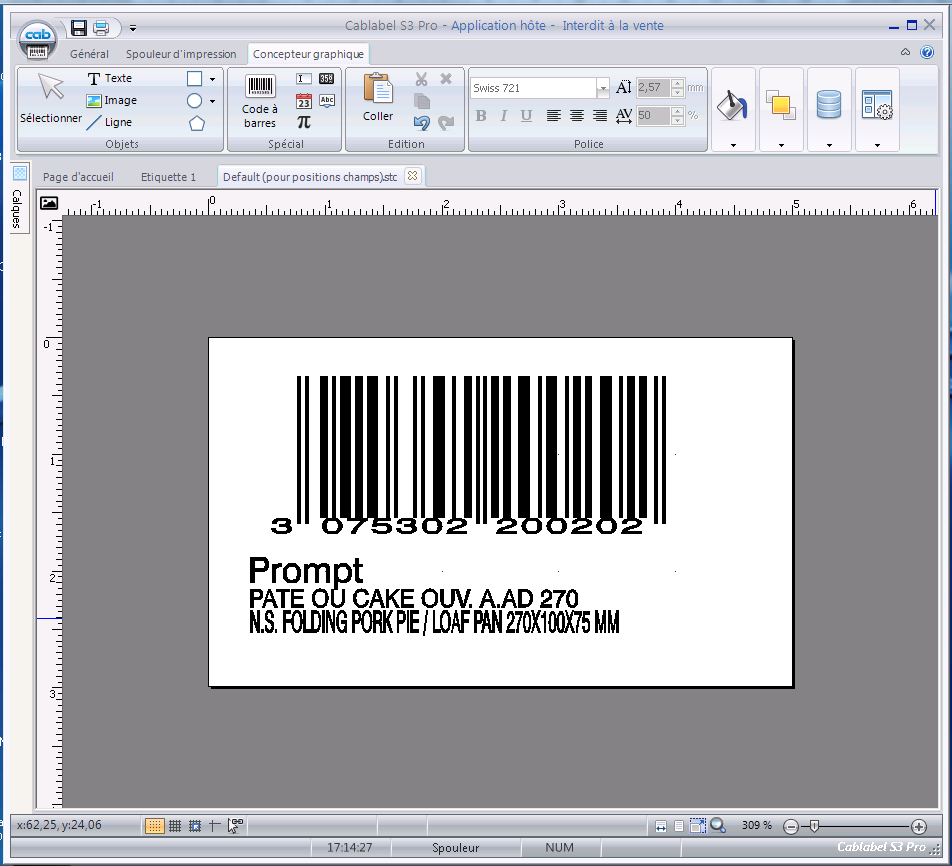Click the save floppy disk icon
This screenshot has height=866, width=952.
(79, 27)
